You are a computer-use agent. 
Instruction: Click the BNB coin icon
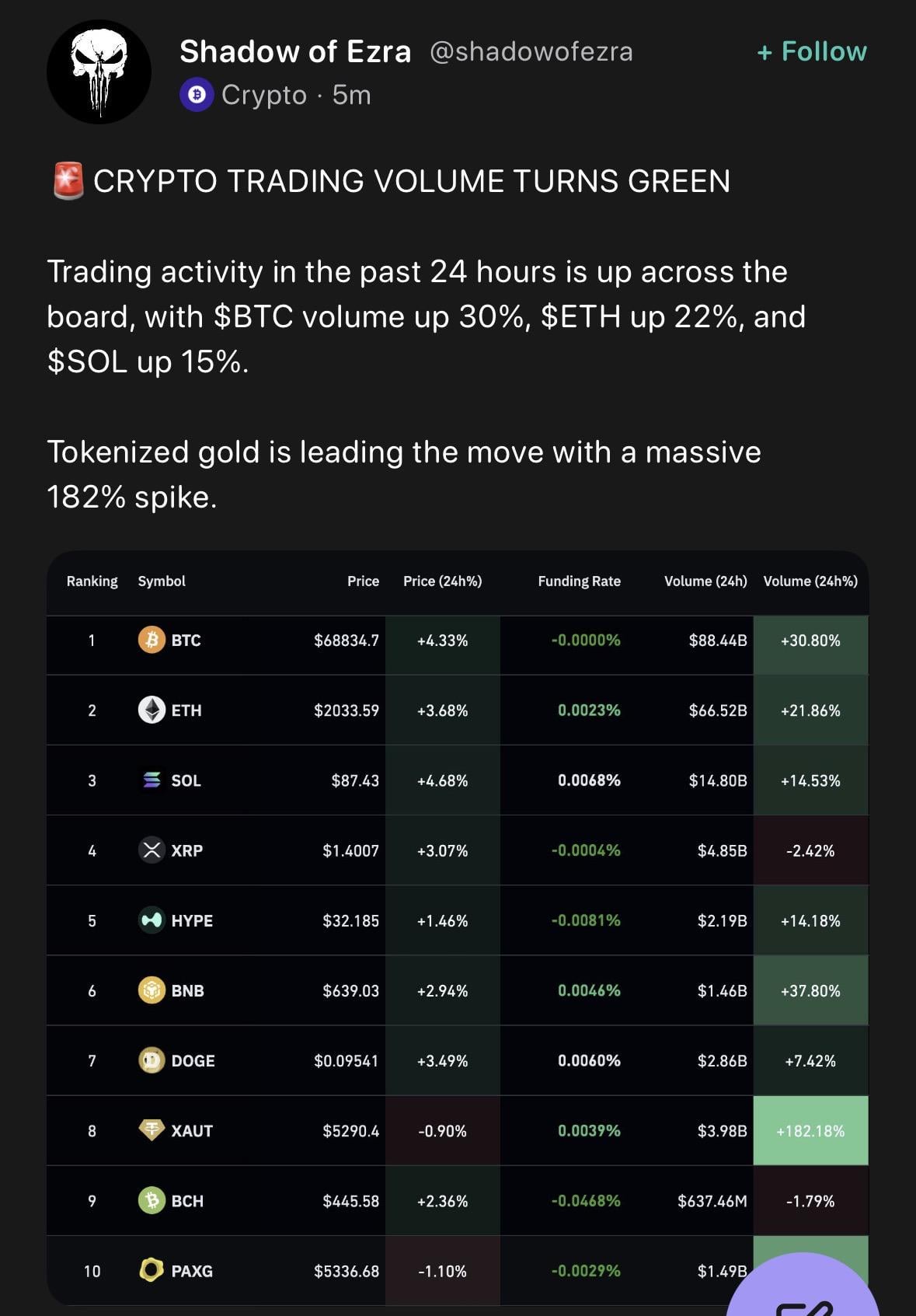click(152, 990)
